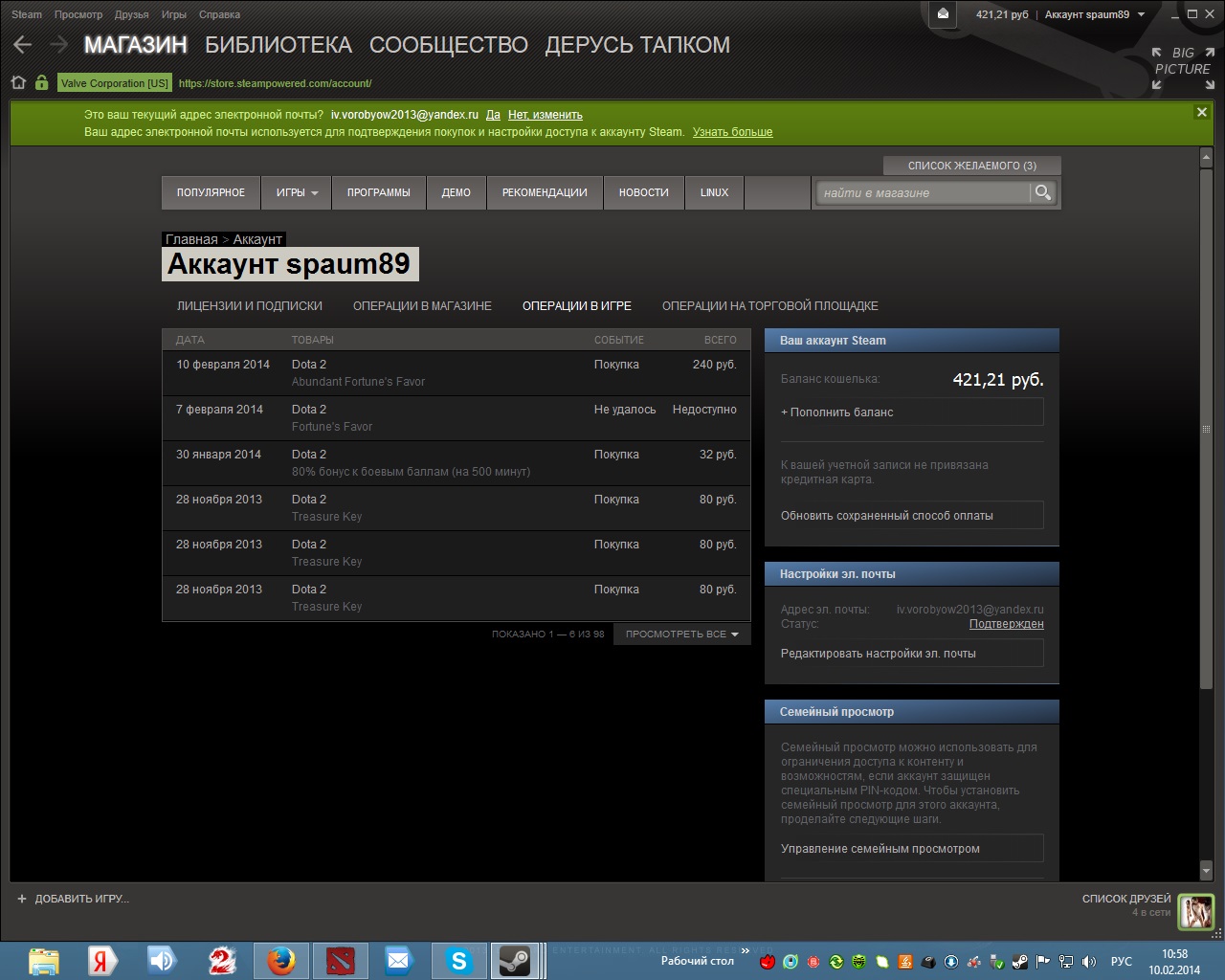
Task: Click the Узнать больше link
Action: click(x=732, y=132)
